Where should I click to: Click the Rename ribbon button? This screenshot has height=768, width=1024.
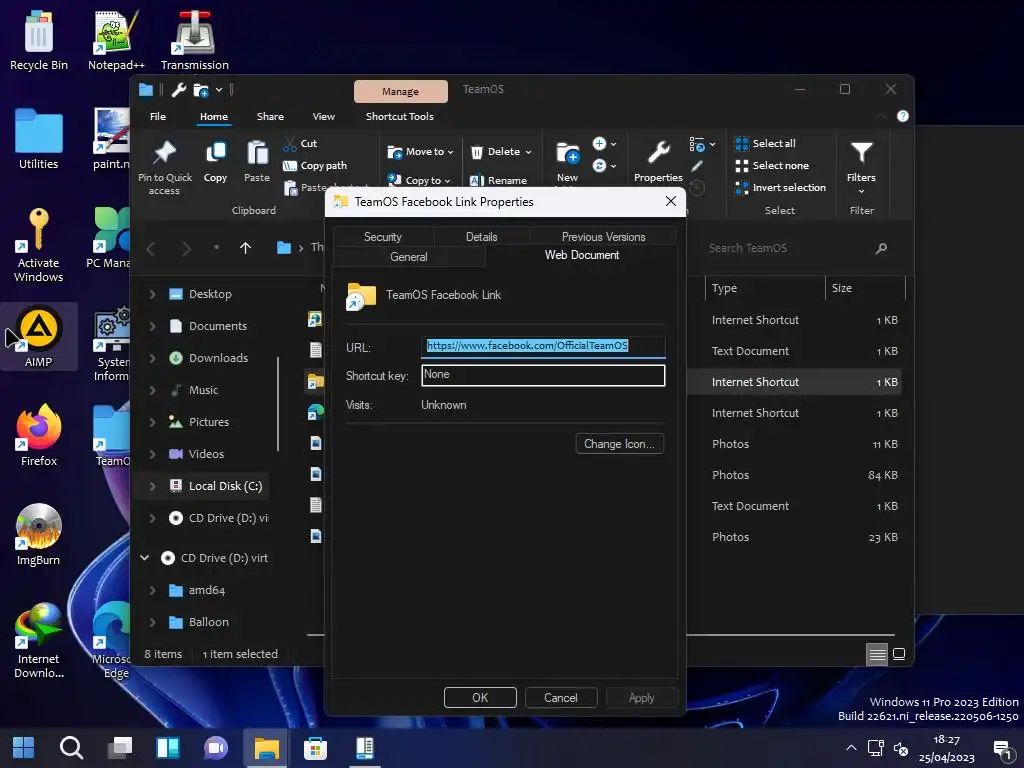(498, 180)
